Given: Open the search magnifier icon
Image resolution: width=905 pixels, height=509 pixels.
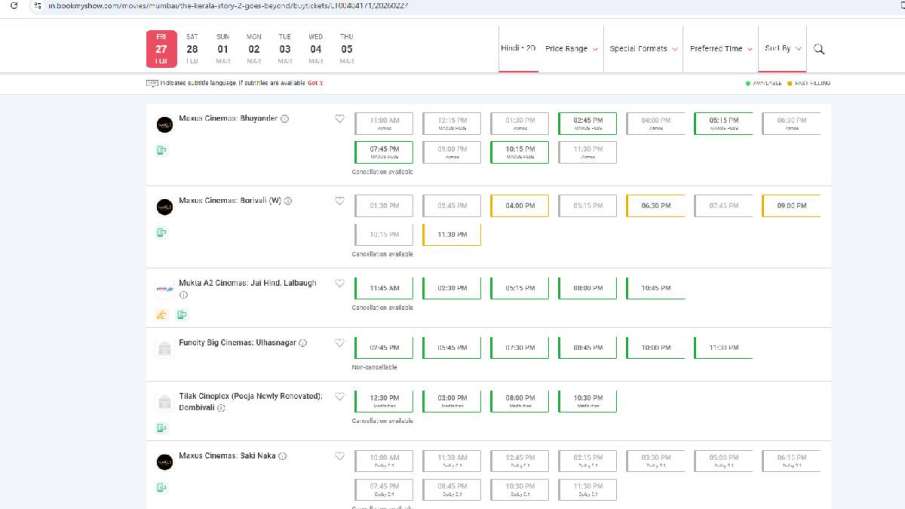Looking at the screenshot, I should (x=819, y=49).
